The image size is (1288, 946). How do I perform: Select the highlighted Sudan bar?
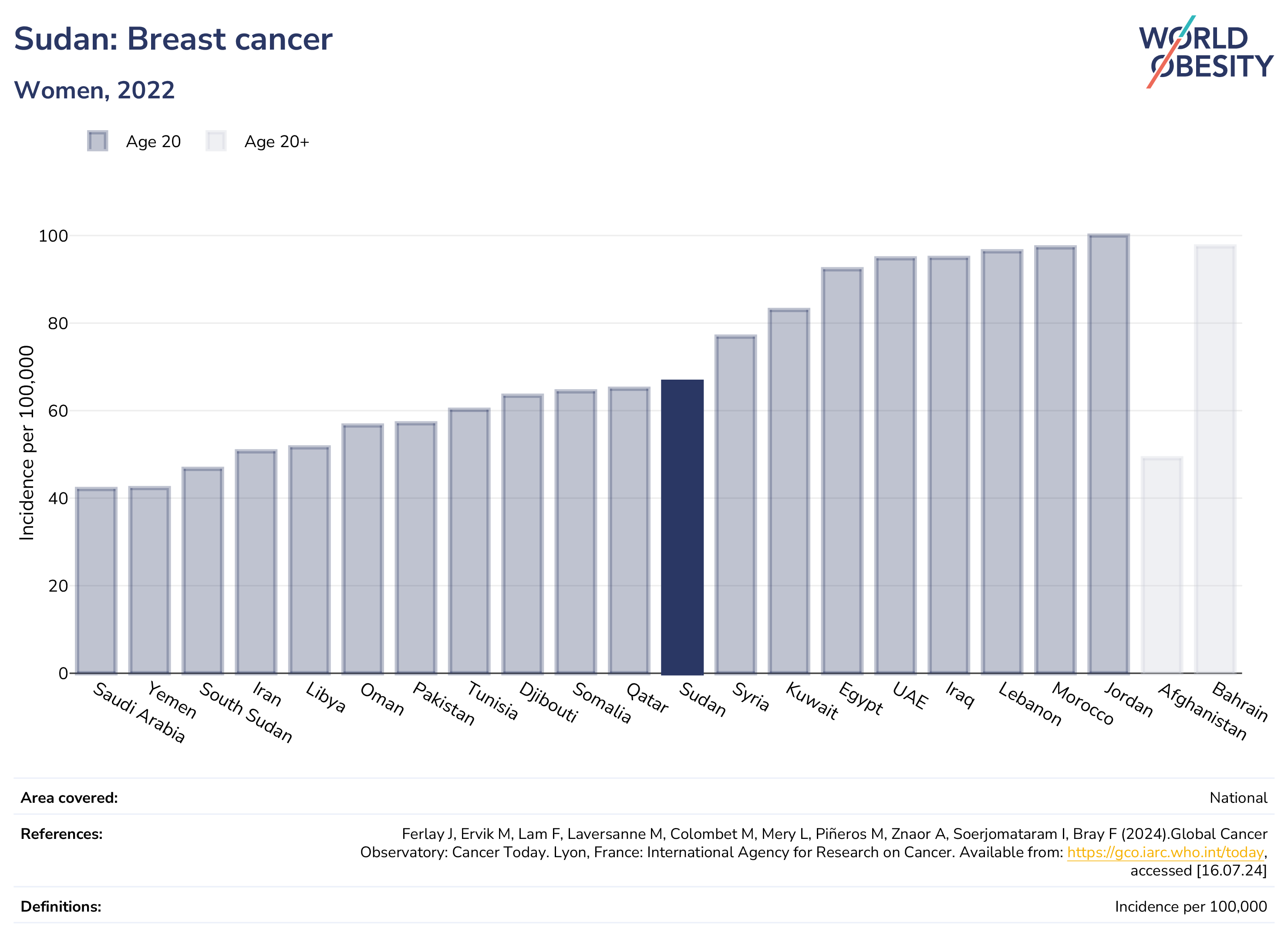(682, 527)
